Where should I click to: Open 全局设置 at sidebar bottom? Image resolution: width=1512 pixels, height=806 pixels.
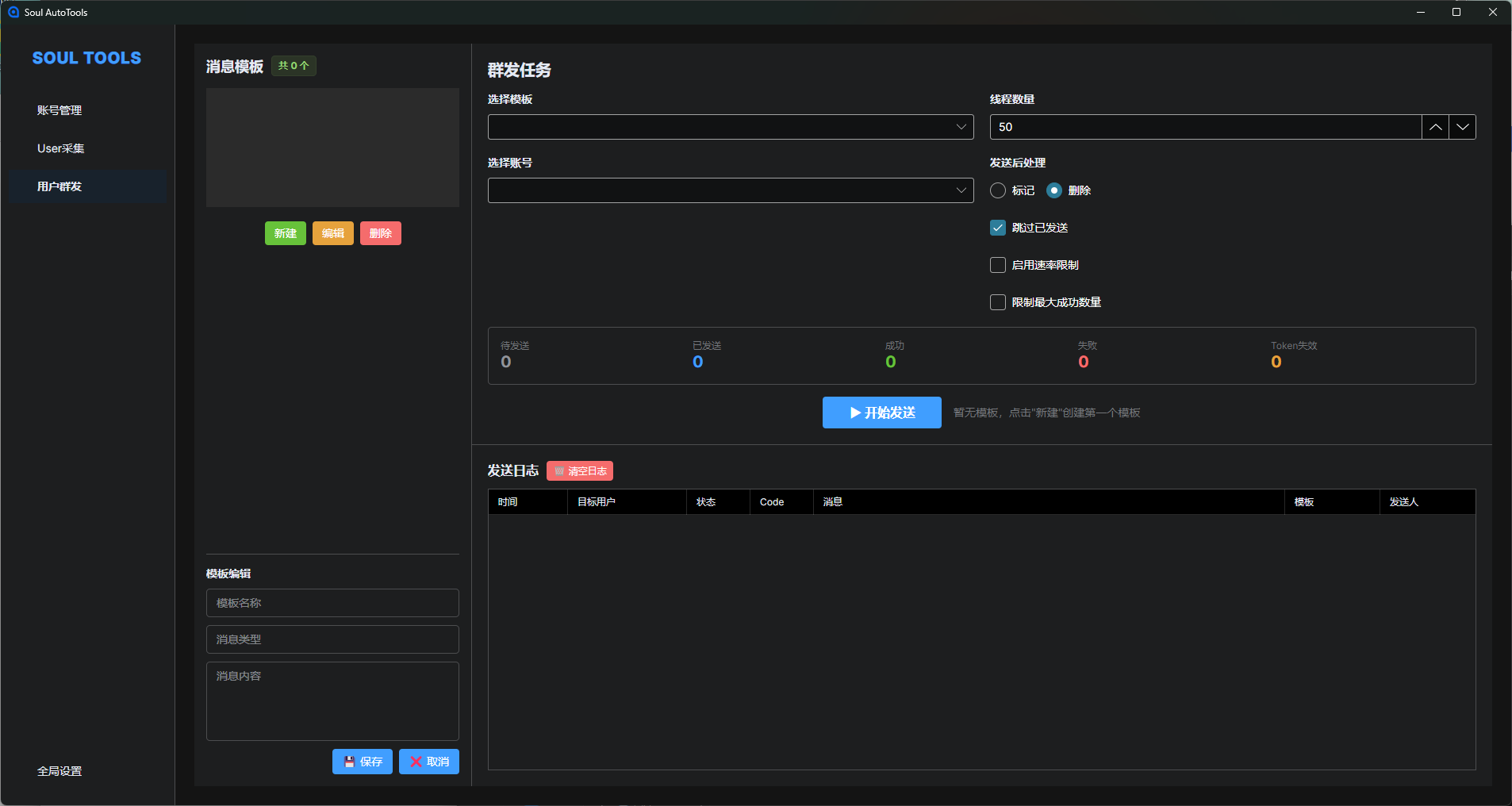point(59,771)
